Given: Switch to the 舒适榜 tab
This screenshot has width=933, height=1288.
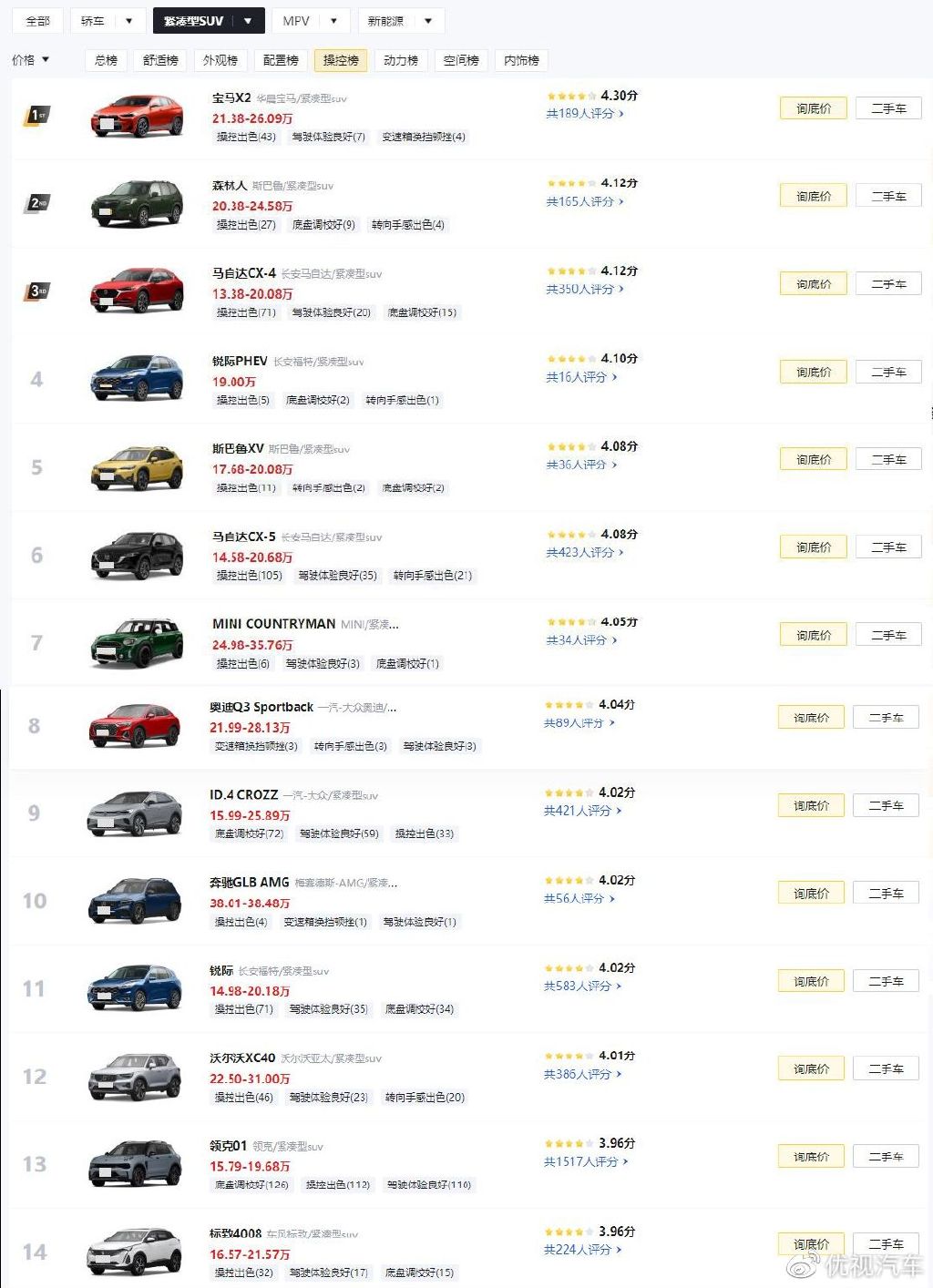Looking at the screenshot, I should click(160, 60).
